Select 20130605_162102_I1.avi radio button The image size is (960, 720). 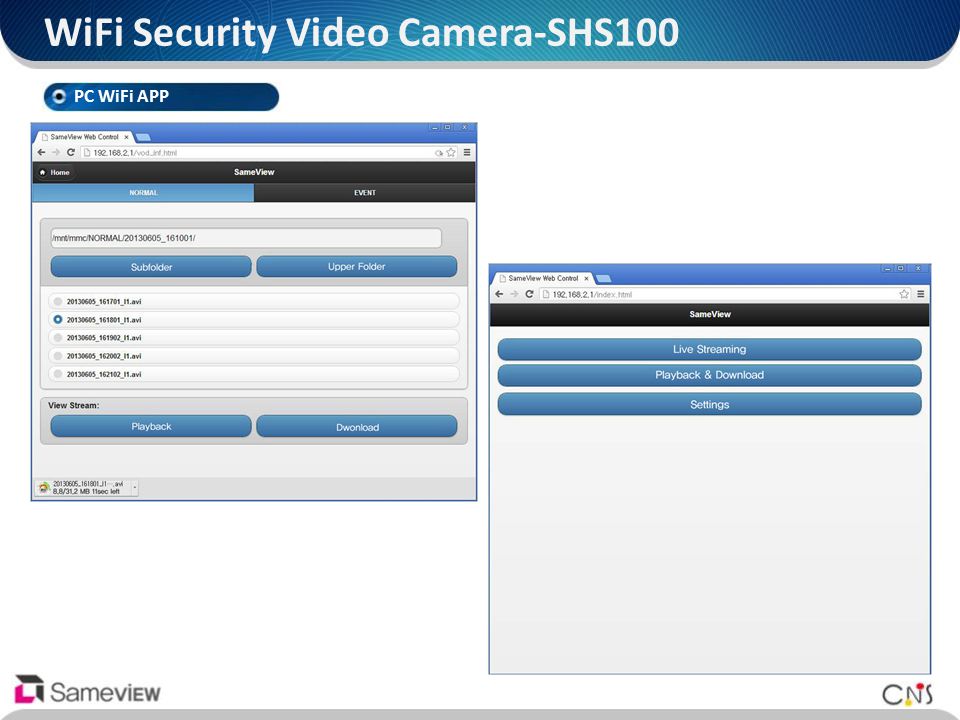point(58,373)
